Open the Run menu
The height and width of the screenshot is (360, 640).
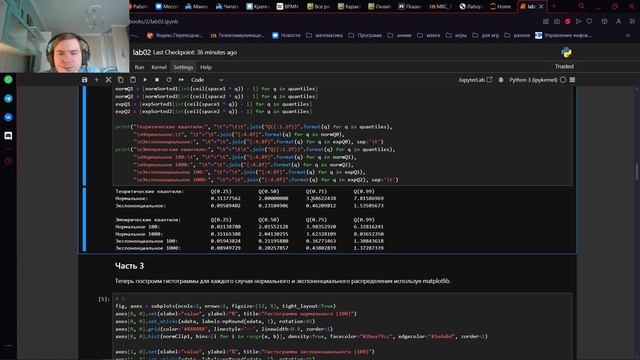click(x=139, y=67)
